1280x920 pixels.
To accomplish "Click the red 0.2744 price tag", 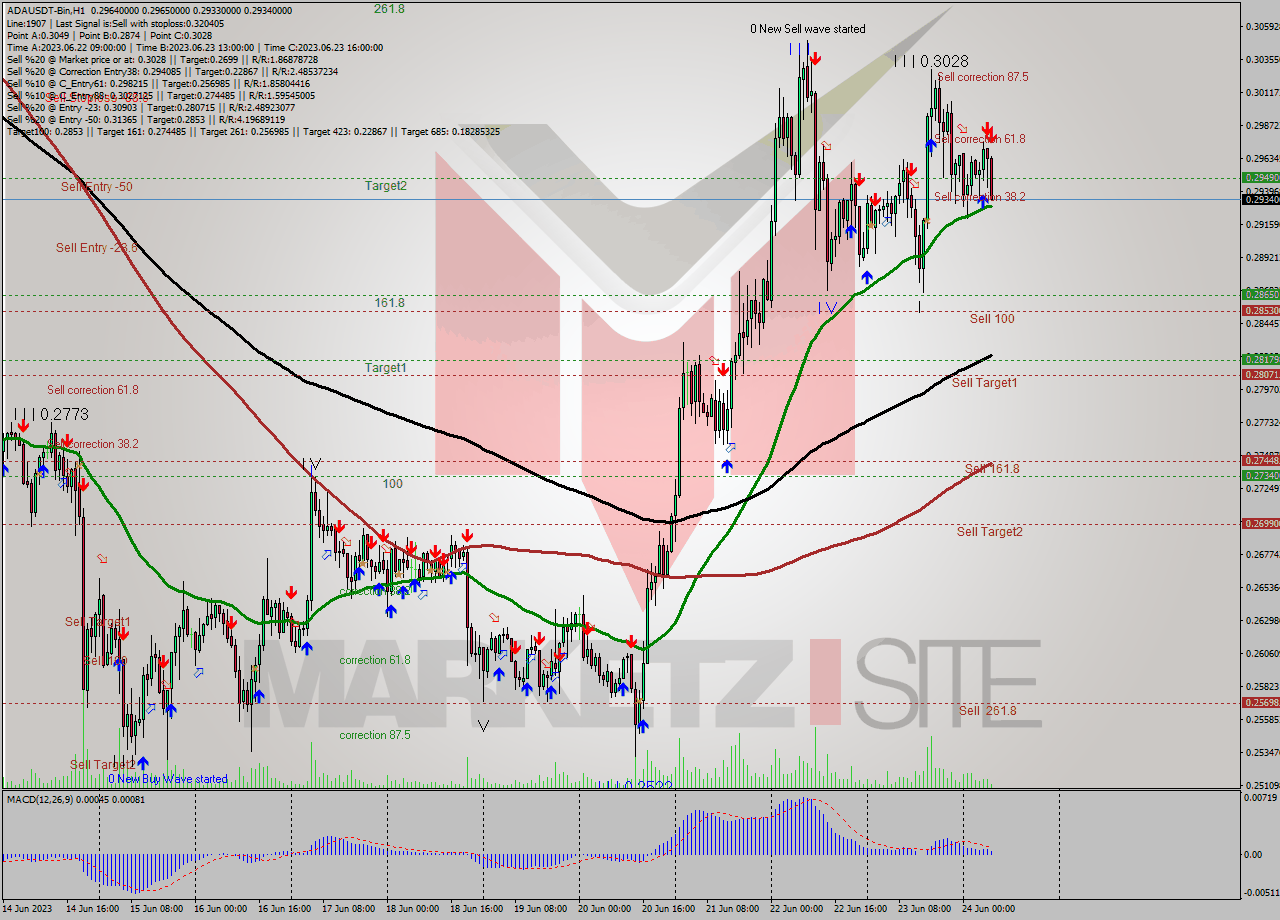I will [x=1260, y=460].
